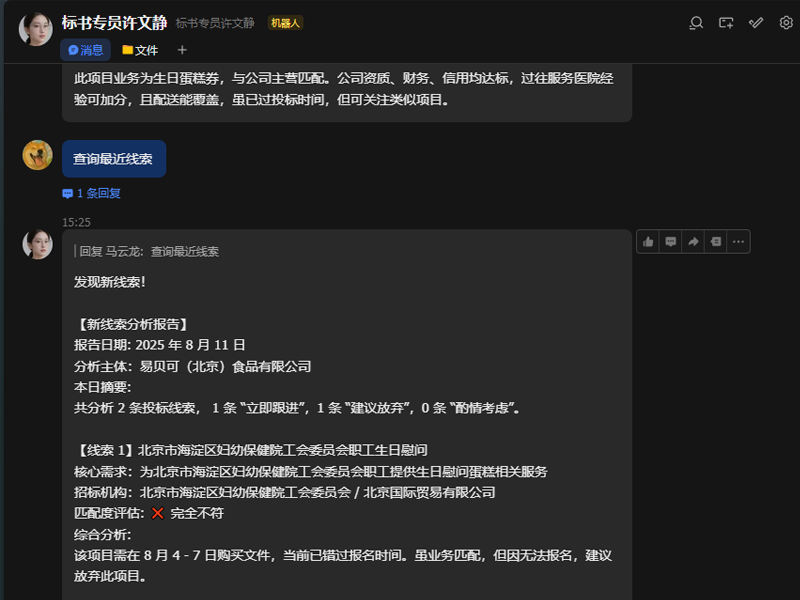Click the 查询最近线索 button
800x600 pixels.
click(113, 158)
